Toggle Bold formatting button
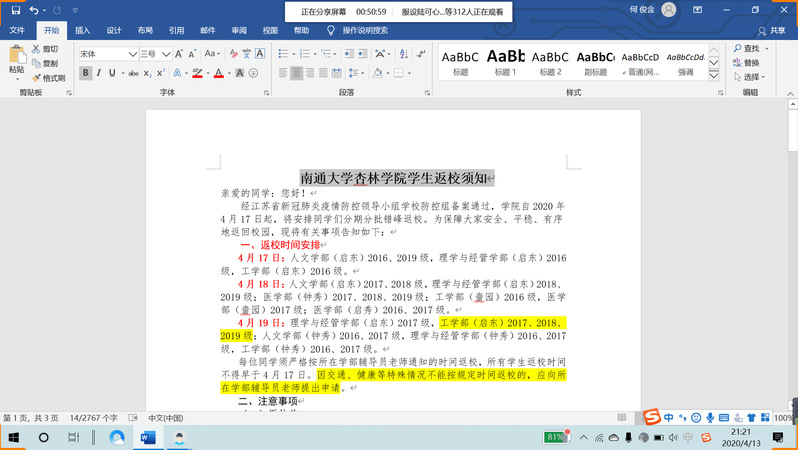 (x=85, y=73)
